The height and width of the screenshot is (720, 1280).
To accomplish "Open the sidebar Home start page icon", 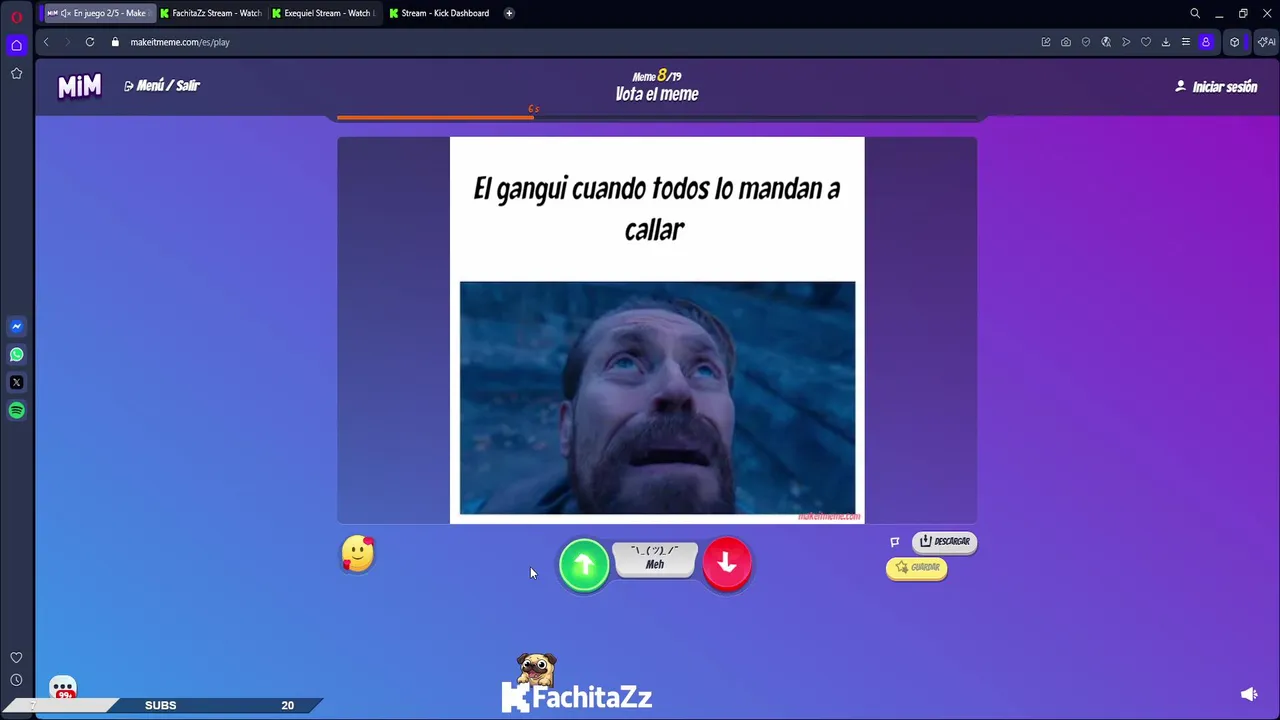I will tap(16, 45).
